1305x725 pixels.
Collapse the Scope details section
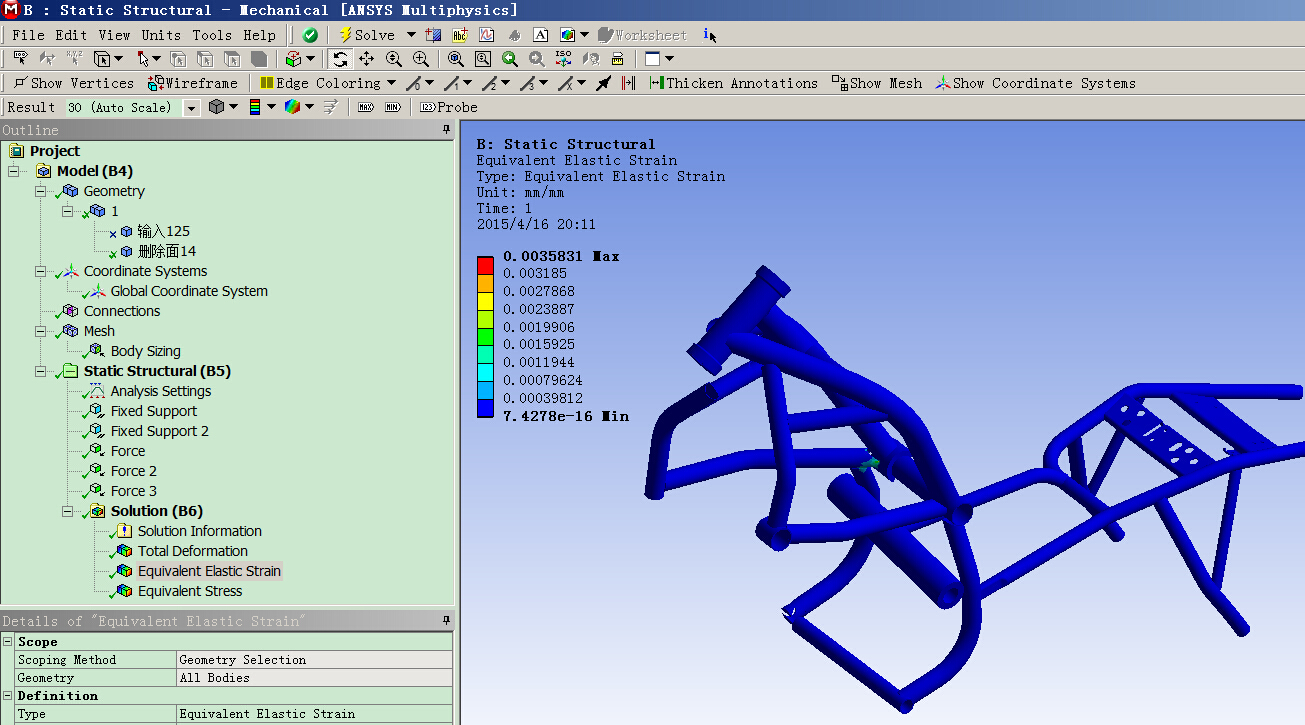click(x=8, y=642)
